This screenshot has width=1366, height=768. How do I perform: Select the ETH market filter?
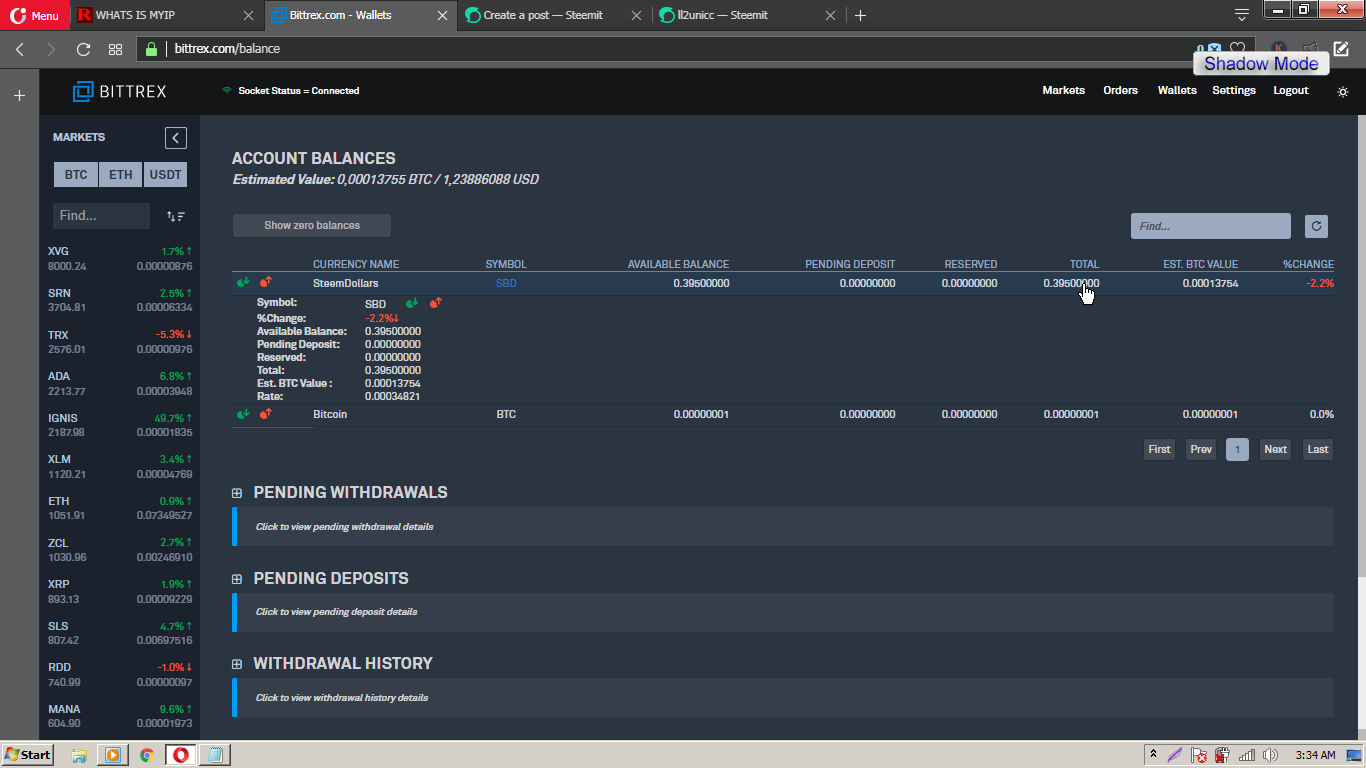(x=121, y=175)
